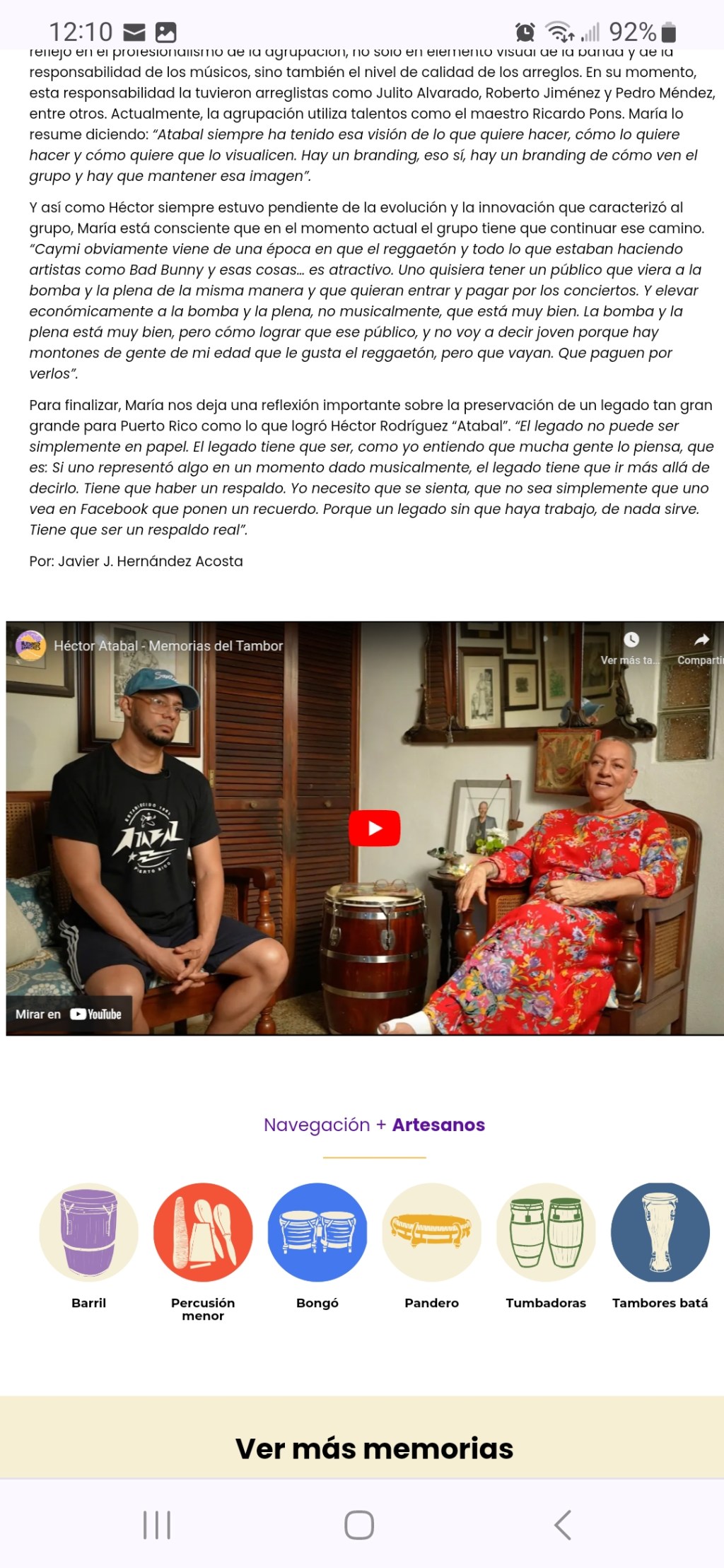Play the Héctor Atabal YouTube video
The height and width of the screenshot is (1568, 724).
point(375,828)
